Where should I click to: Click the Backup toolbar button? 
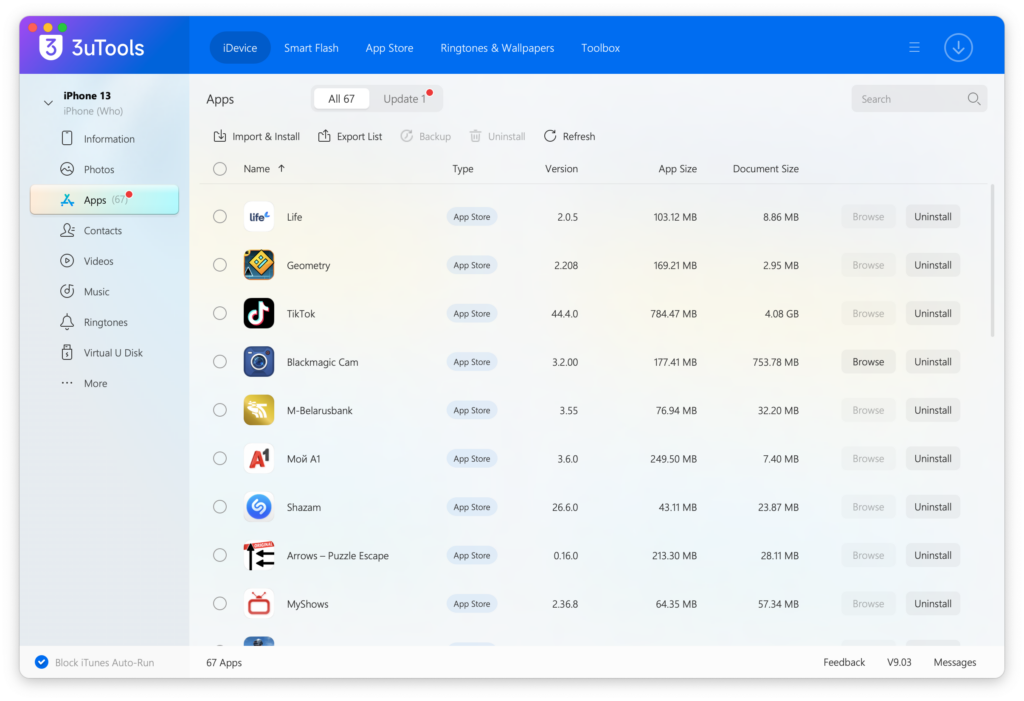(x=426, y=136)
